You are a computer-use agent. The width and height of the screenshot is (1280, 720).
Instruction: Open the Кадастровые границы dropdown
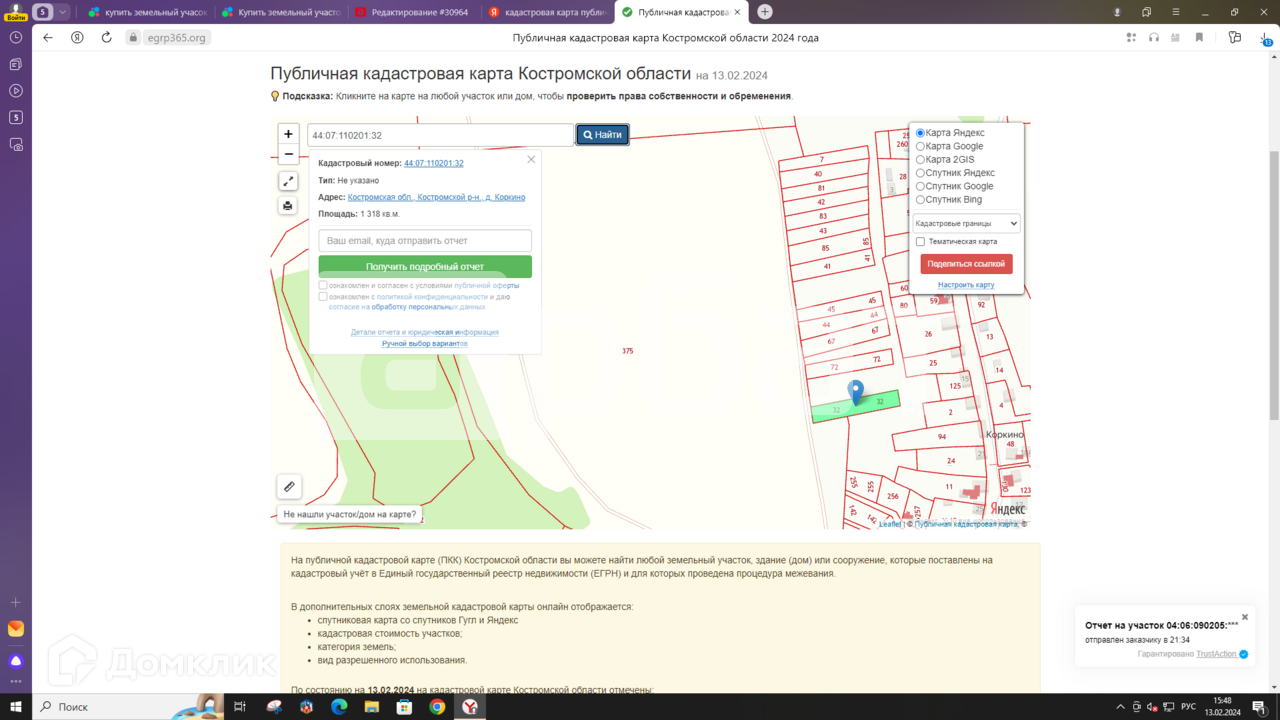[x=966, y=224]
